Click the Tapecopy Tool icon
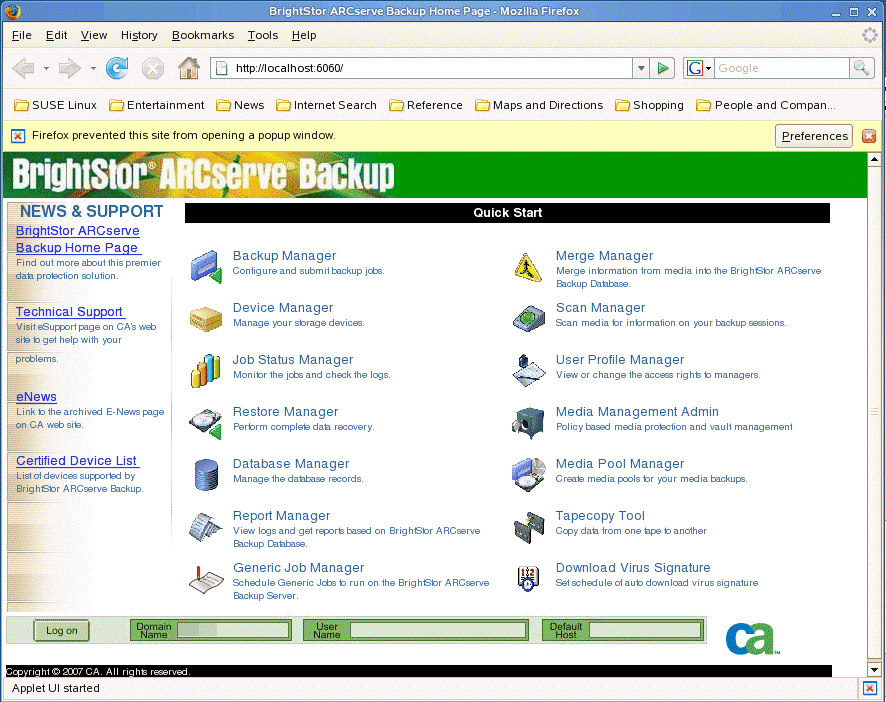Screen dimensions: 886x702 [528, 527]
